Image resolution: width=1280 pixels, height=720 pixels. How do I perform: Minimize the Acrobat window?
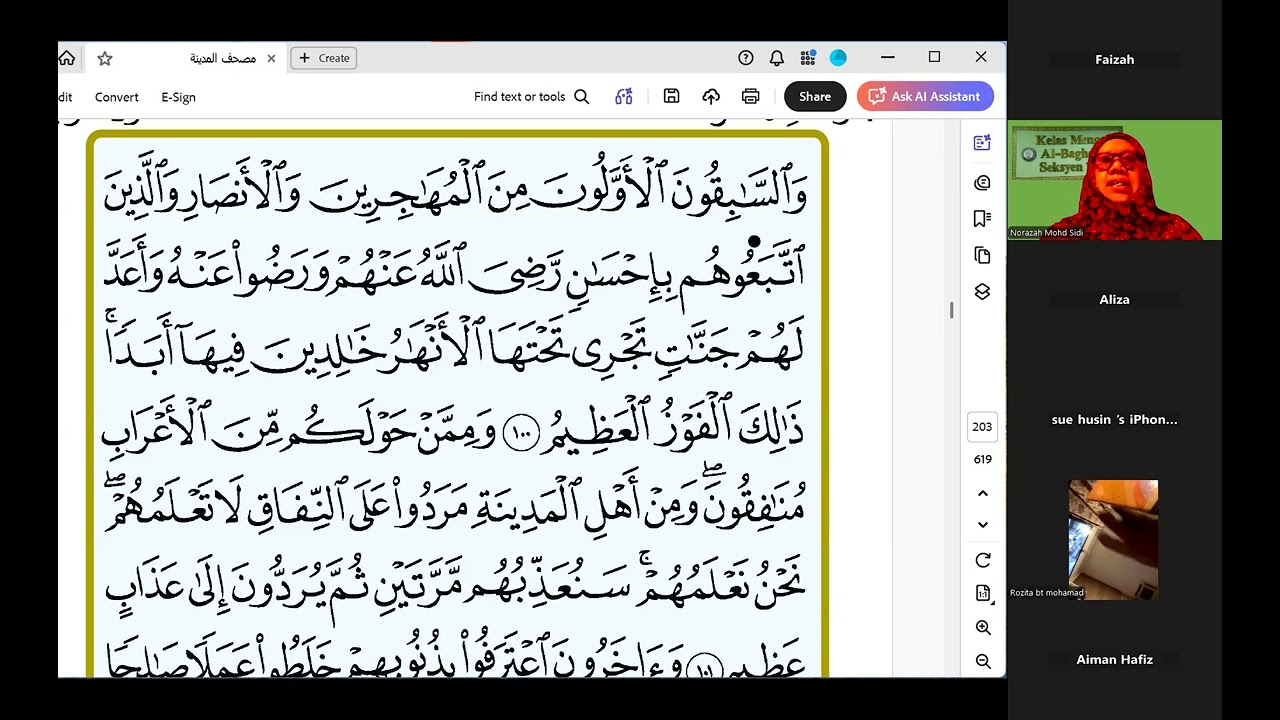click(887, 57)
